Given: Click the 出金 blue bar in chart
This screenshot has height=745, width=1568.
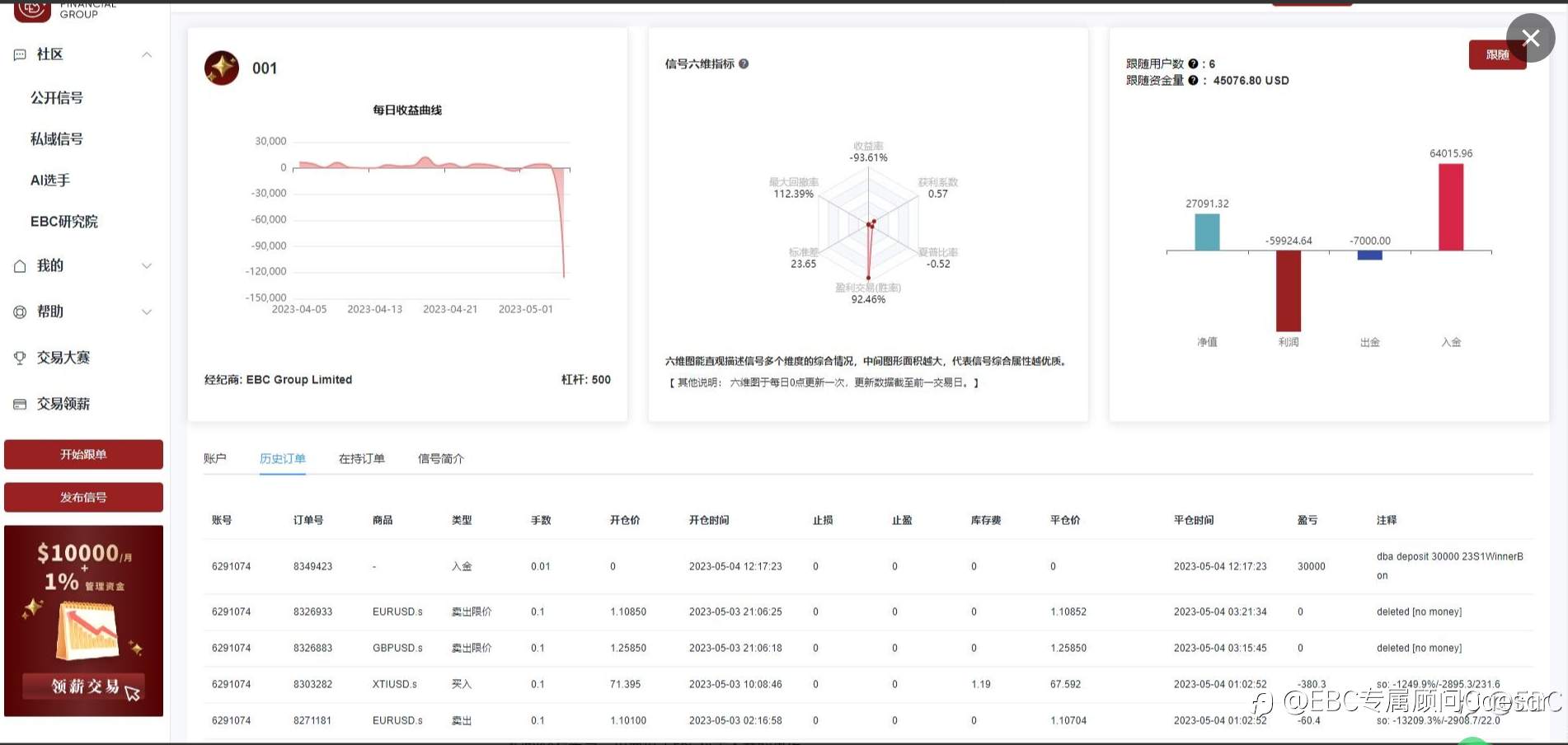Looking at the screenshot, I should 1370,255.
